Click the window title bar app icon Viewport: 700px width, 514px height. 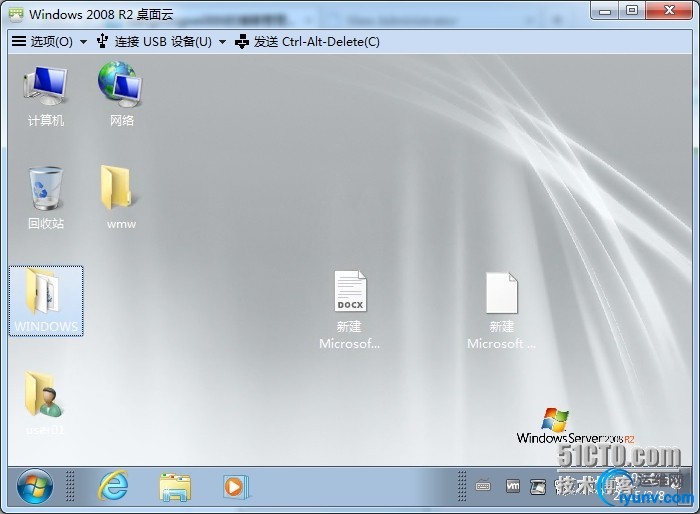[16, 14]
